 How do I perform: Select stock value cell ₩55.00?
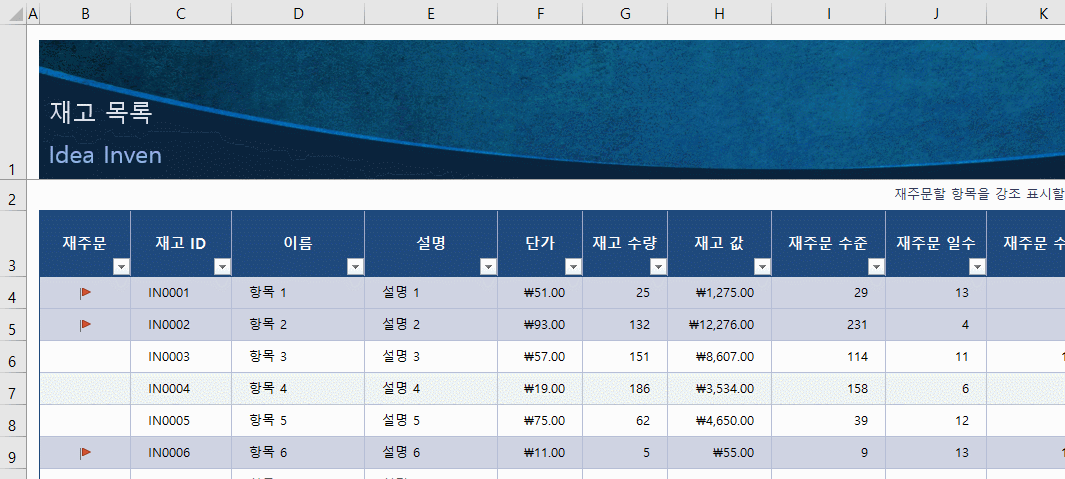click(719, 453)
